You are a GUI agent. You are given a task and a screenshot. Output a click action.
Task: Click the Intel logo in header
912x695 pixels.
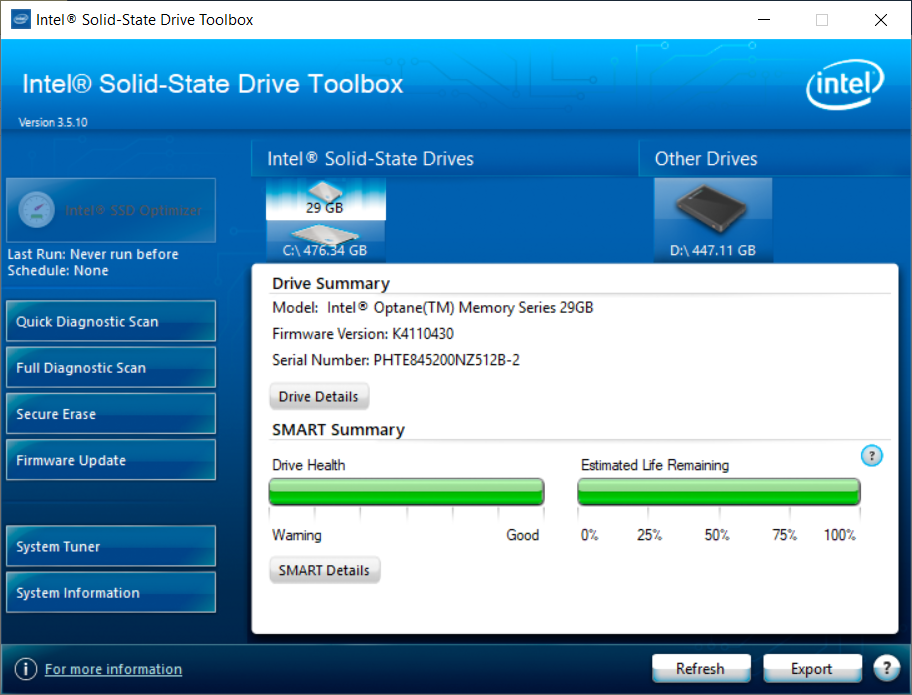(x=845, y=85)
